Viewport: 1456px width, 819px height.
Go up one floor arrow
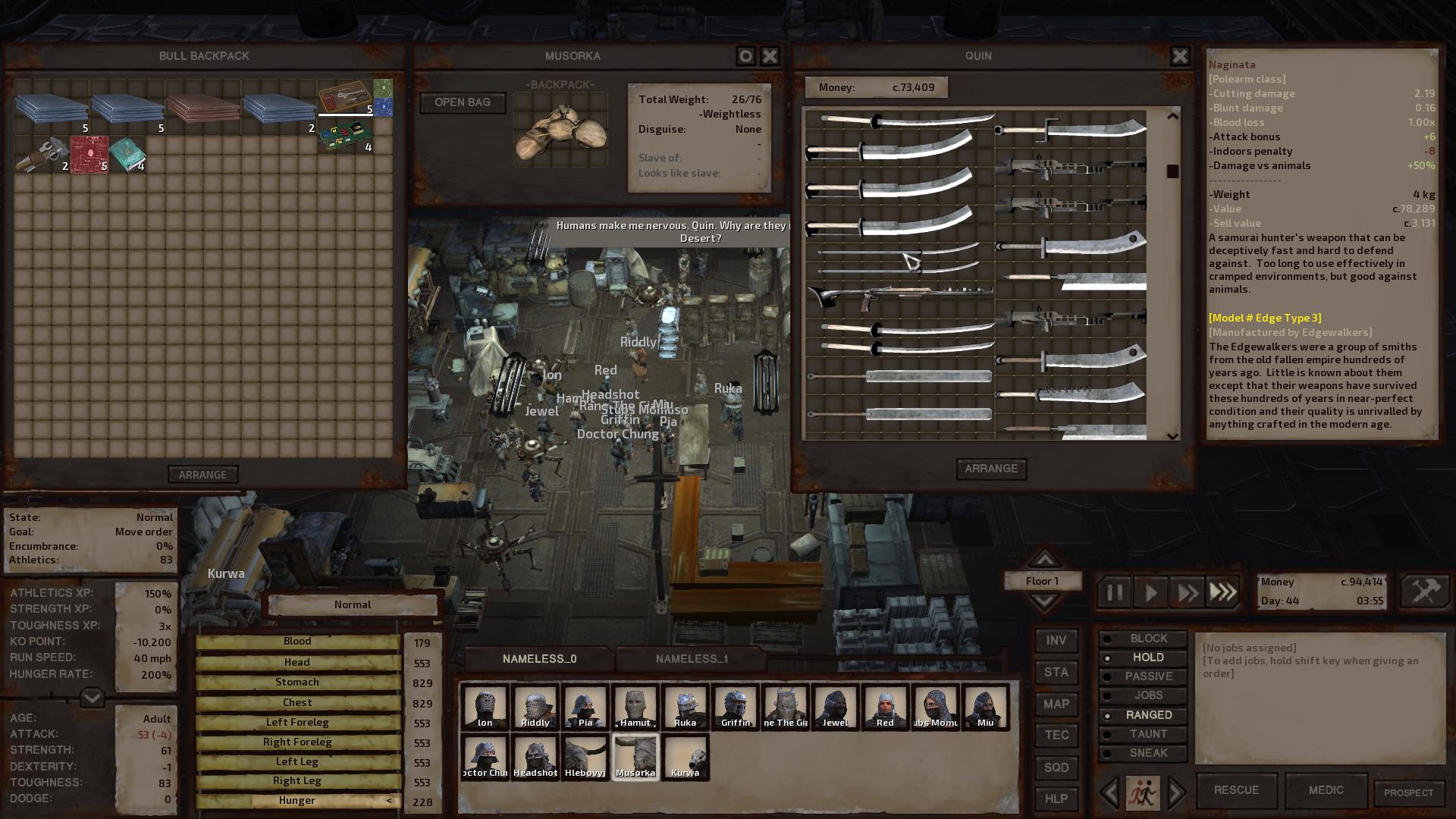click(x=1044, y=560)
